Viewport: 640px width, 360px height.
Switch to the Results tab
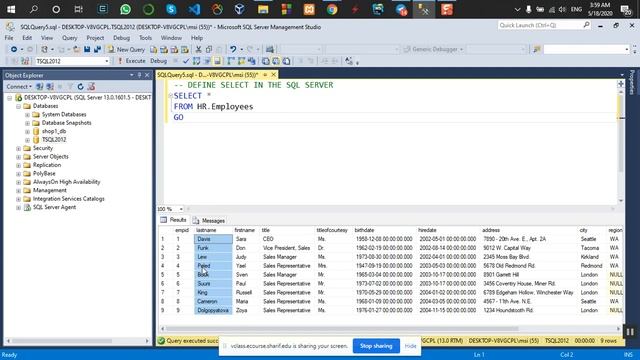point(174,220)
